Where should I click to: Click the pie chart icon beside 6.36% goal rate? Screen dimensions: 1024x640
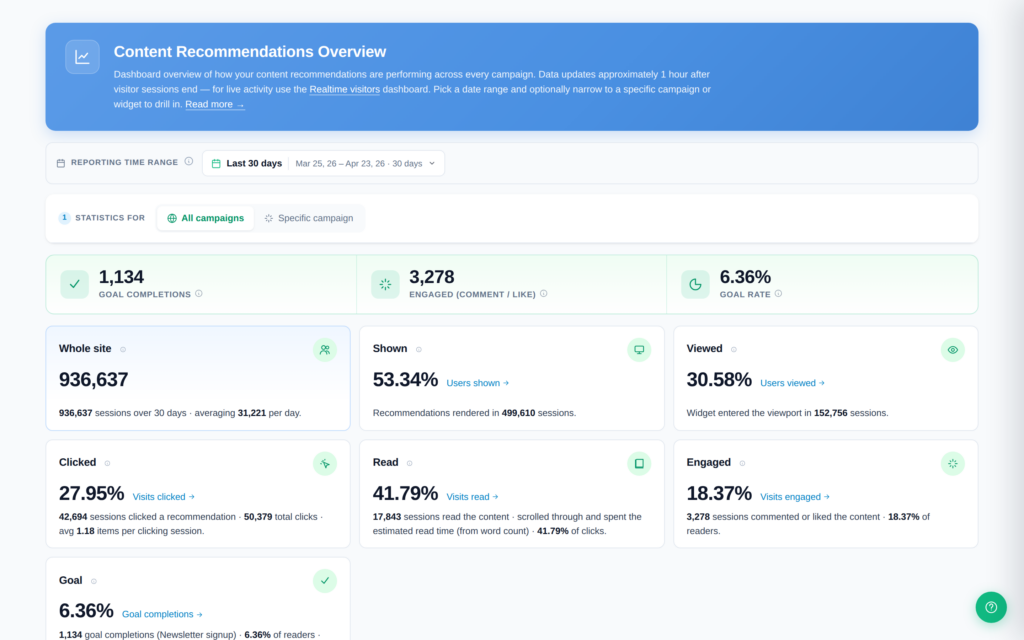pyautogui.click(x=696, y=284)
